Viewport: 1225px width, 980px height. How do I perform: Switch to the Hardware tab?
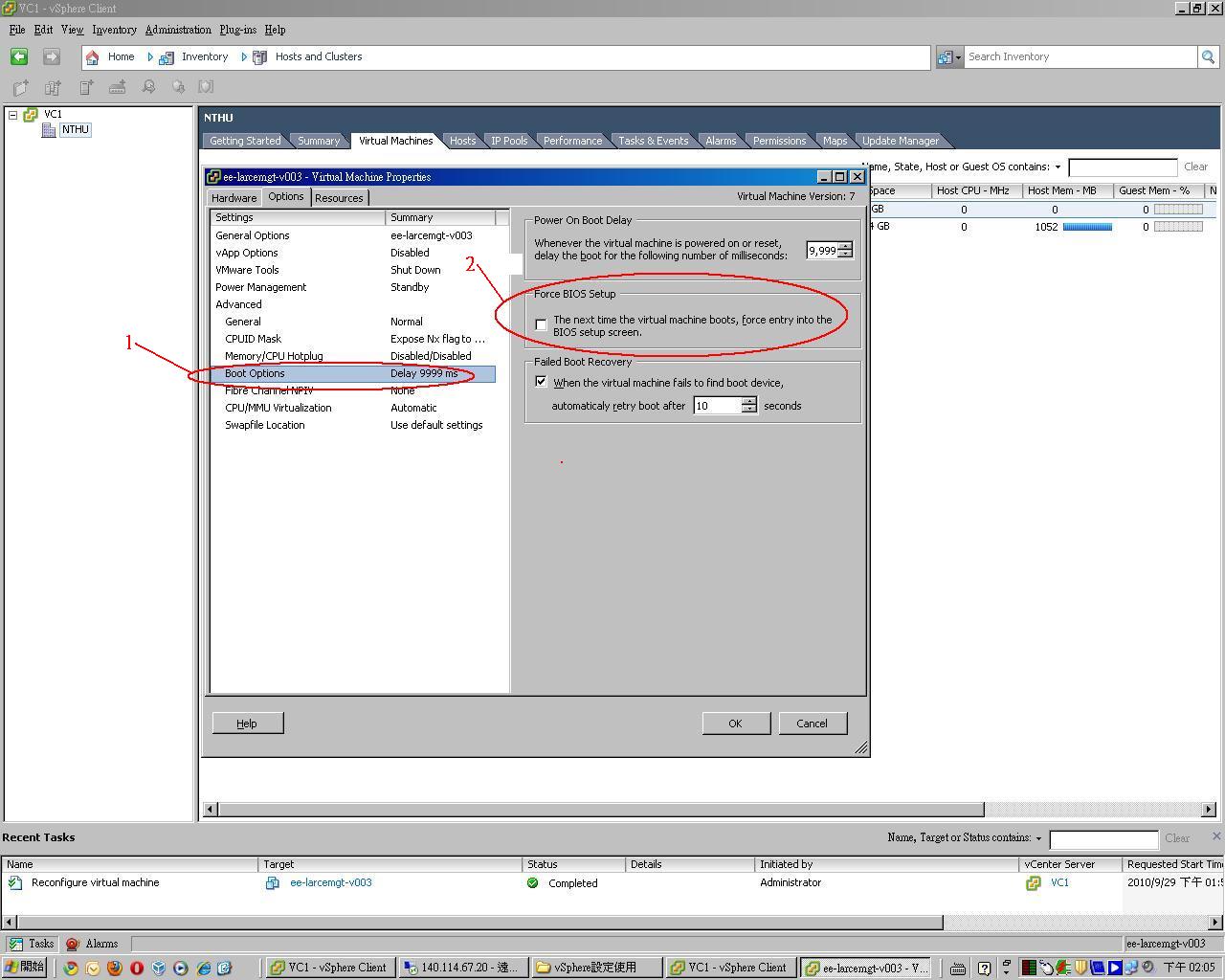[x=234, y=198]
